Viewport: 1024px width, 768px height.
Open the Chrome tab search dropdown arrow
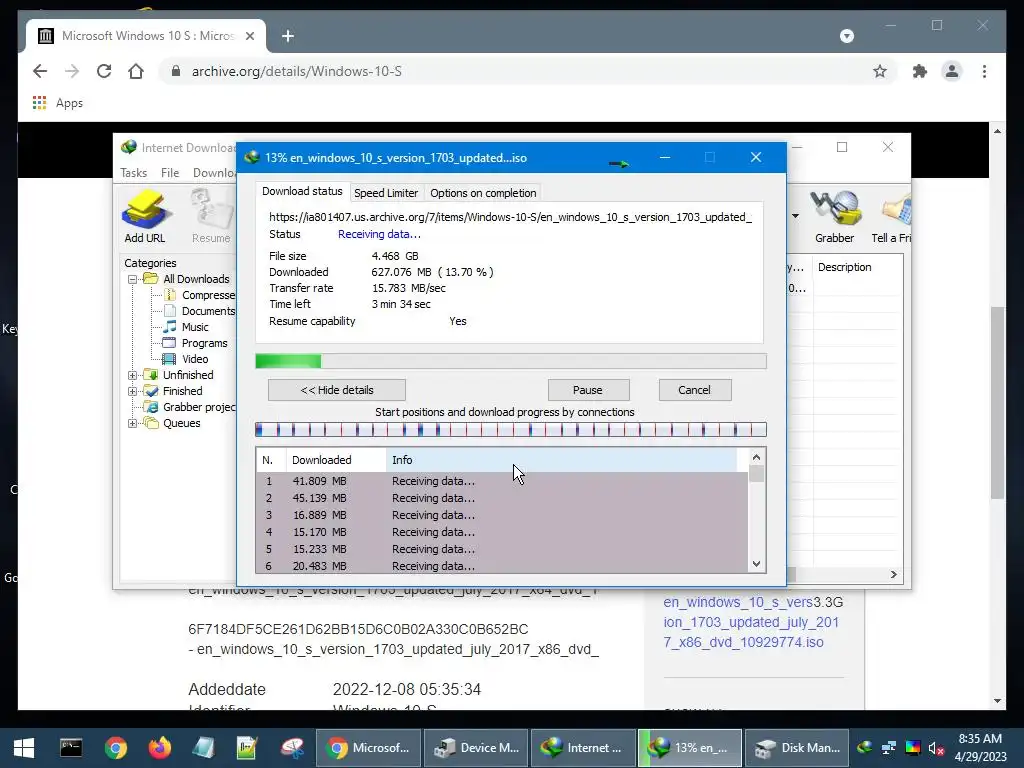(x=846, y=36)
